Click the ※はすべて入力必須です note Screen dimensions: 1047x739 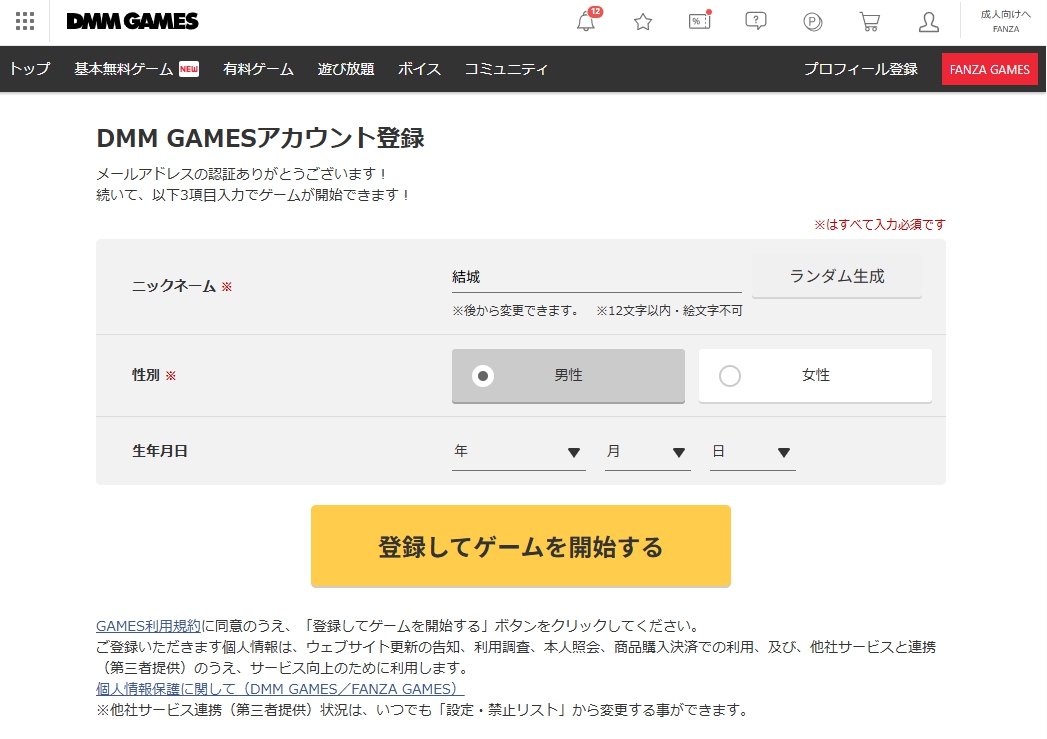click(x=879, y=225)
